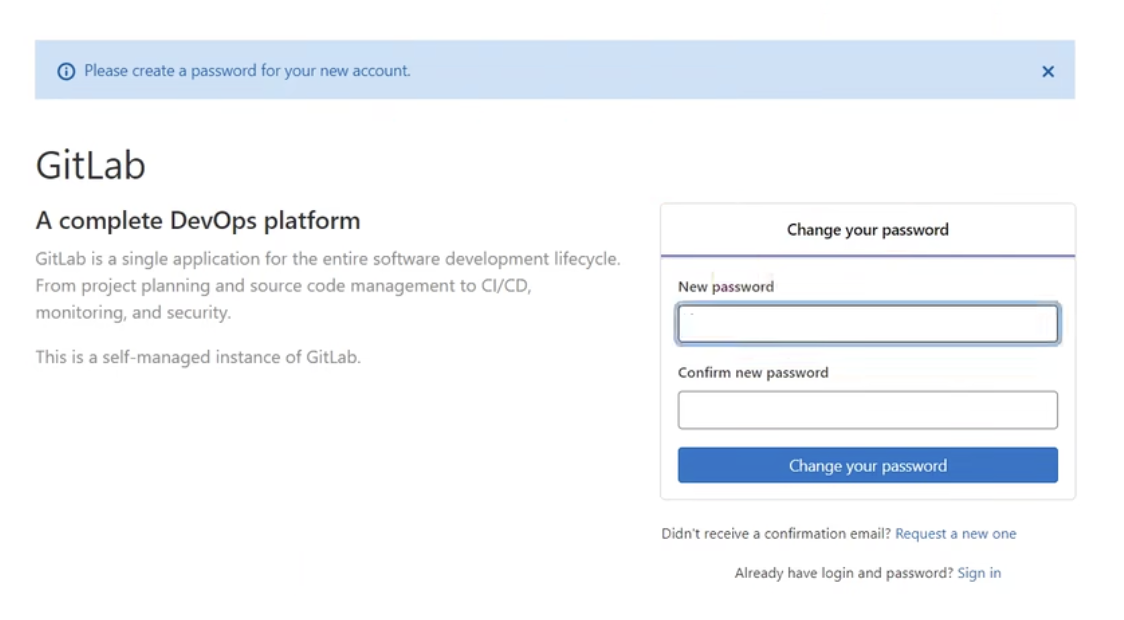The image size is (1124, 620).
Task: Click the "Confirm new password" field label
Action: [752, 373]
